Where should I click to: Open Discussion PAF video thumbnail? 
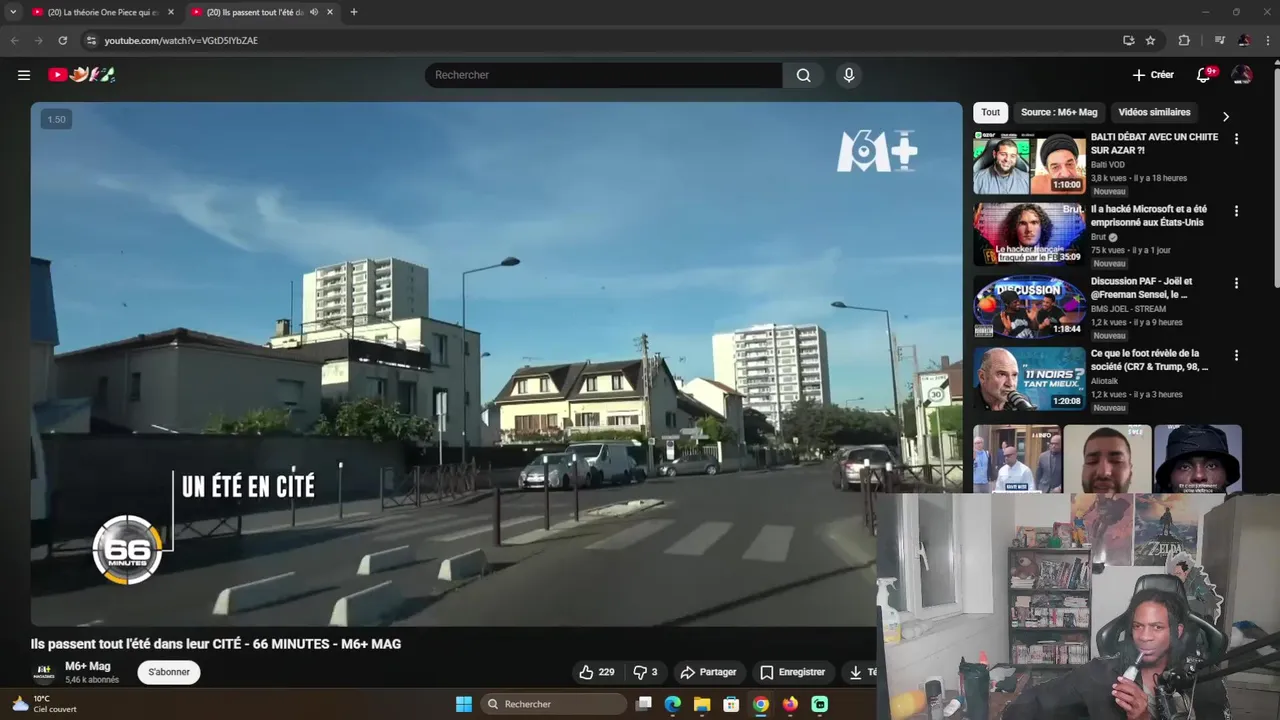[x=1029, y=307]
